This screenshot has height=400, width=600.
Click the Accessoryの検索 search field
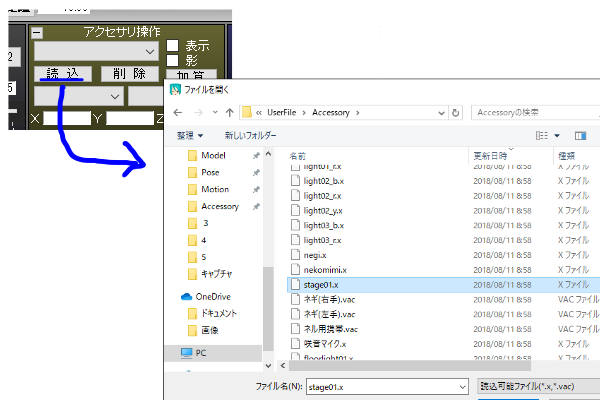tap(535, 113)
